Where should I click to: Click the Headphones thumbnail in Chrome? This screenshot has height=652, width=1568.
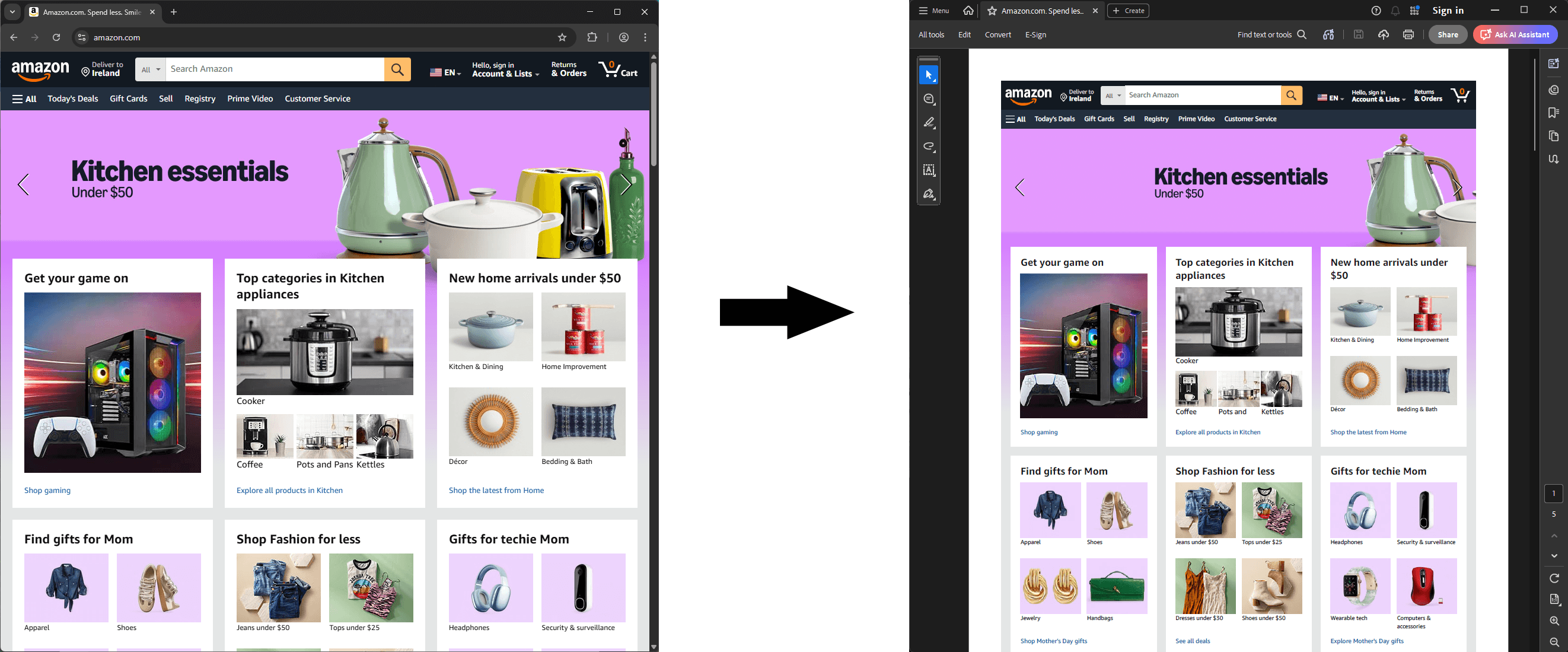point(490,587)
